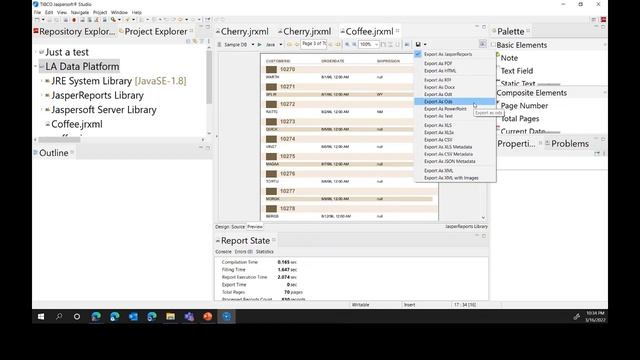
Task: Choose Export As Ods
Action: coord(455,102)
